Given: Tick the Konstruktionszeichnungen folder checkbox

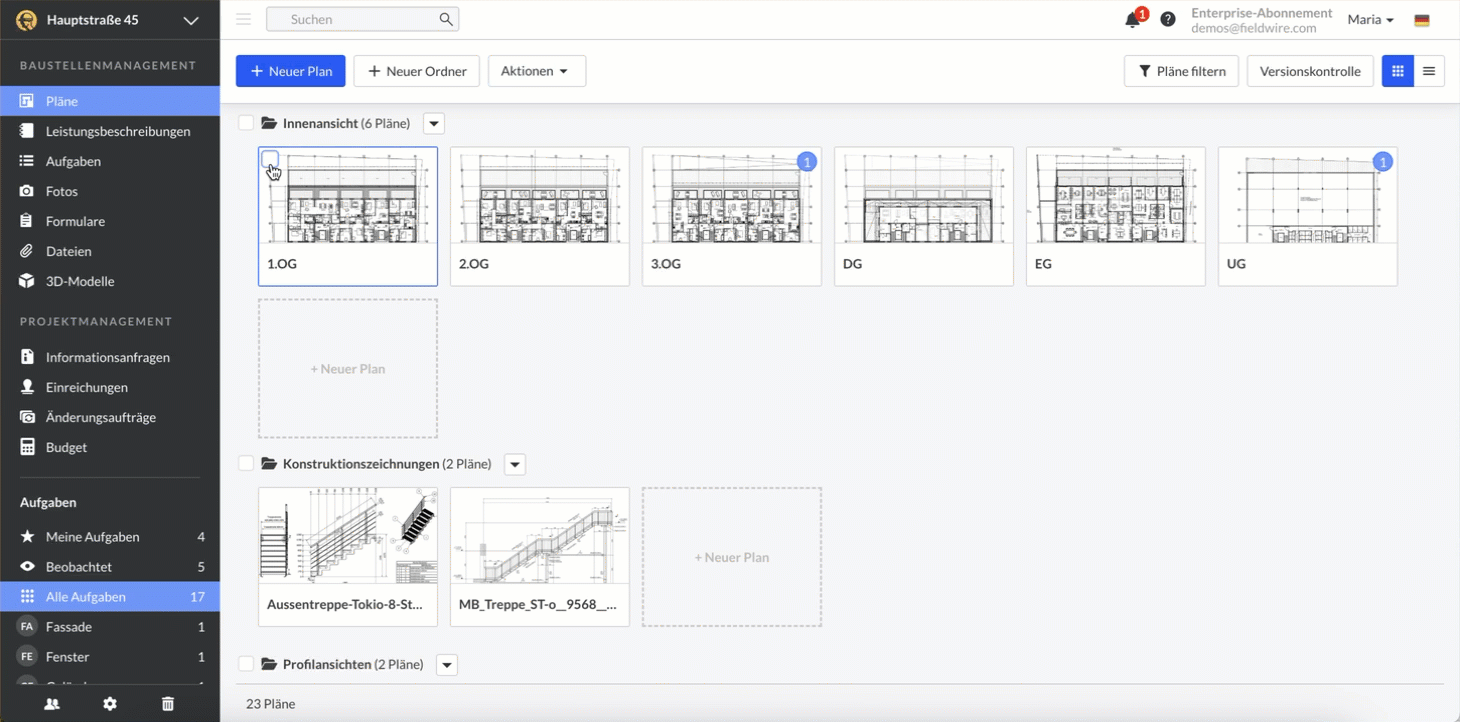Looking at the screenshot, I should click(x=246, y=464).
